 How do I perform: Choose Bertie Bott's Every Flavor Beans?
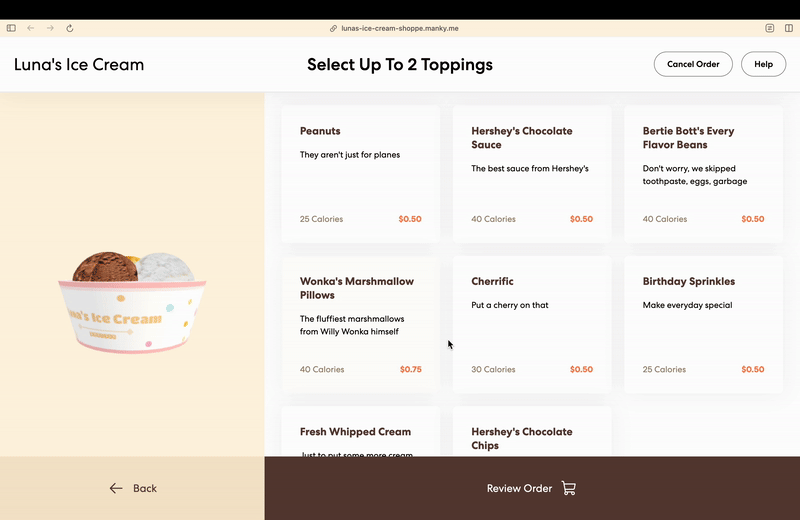pos(704,174)
